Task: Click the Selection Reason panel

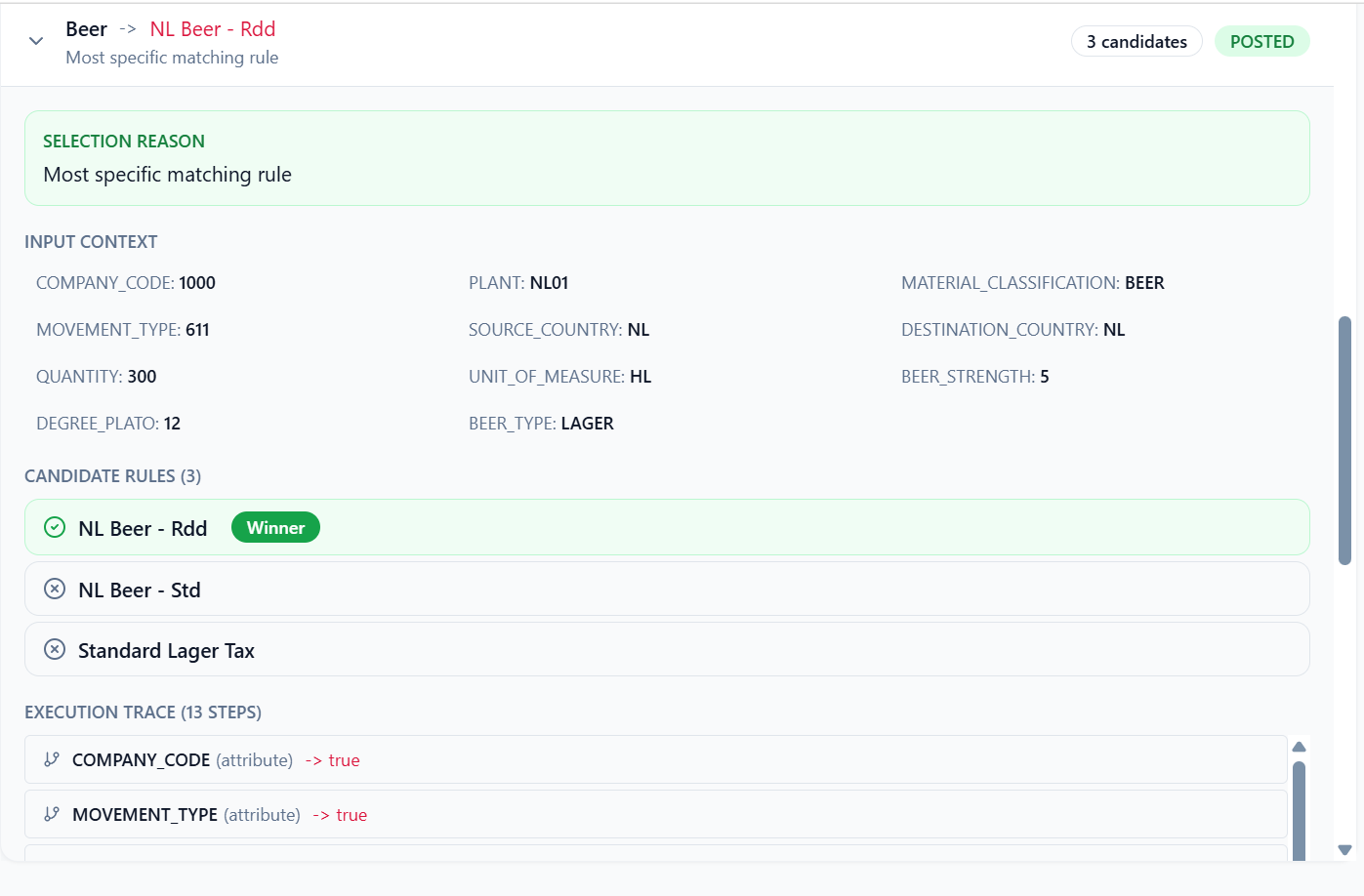Action: tap(666, 158)
